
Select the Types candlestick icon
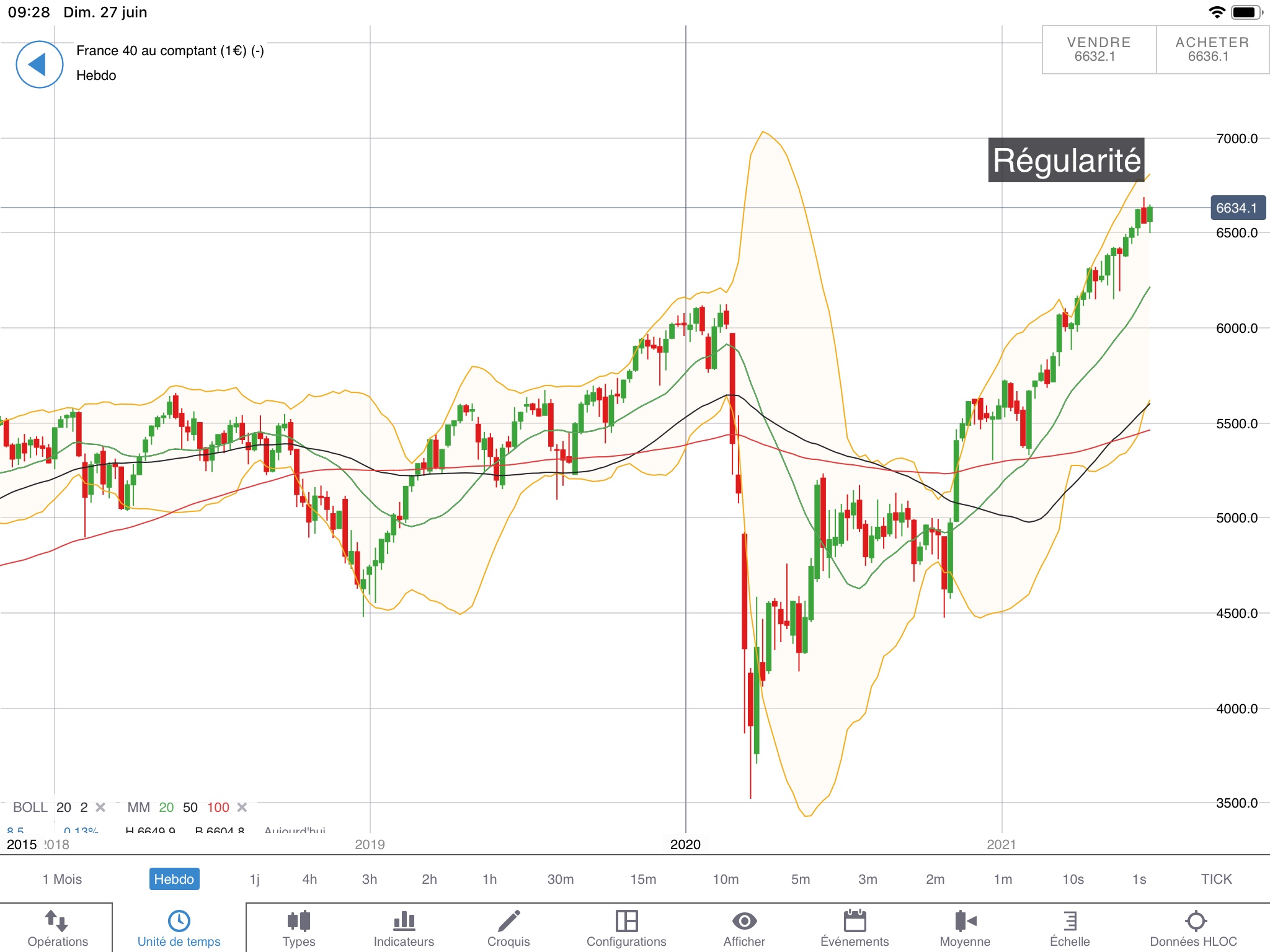(x=299, y=922)
